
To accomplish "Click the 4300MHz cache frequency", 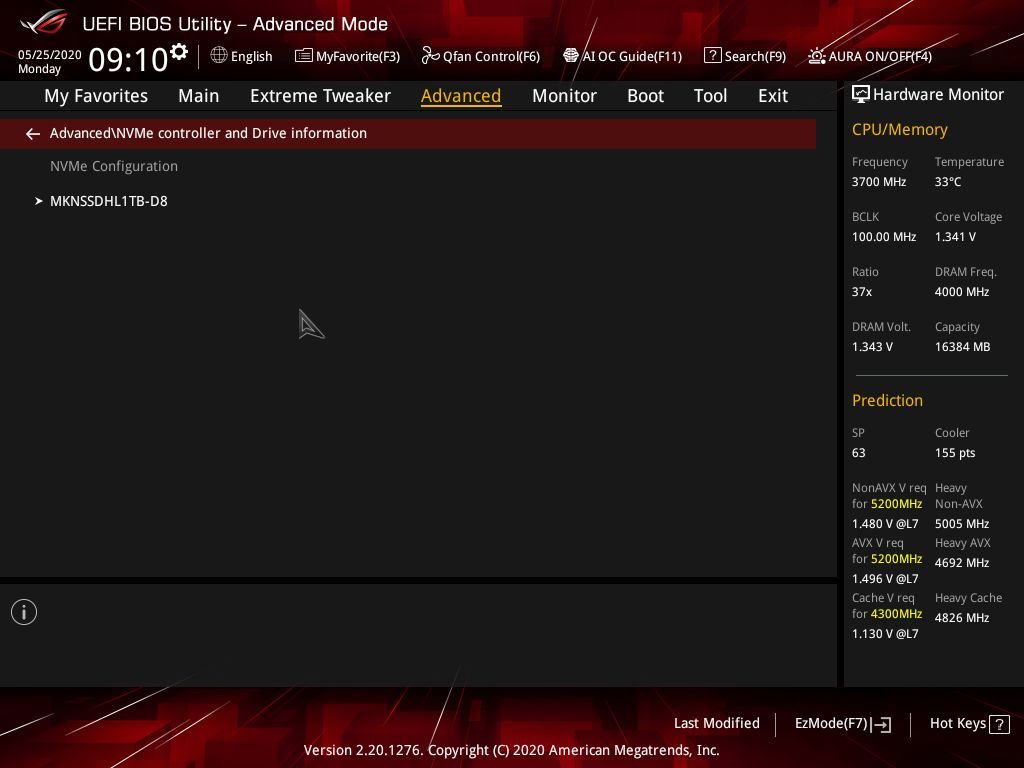I will 896,614.
